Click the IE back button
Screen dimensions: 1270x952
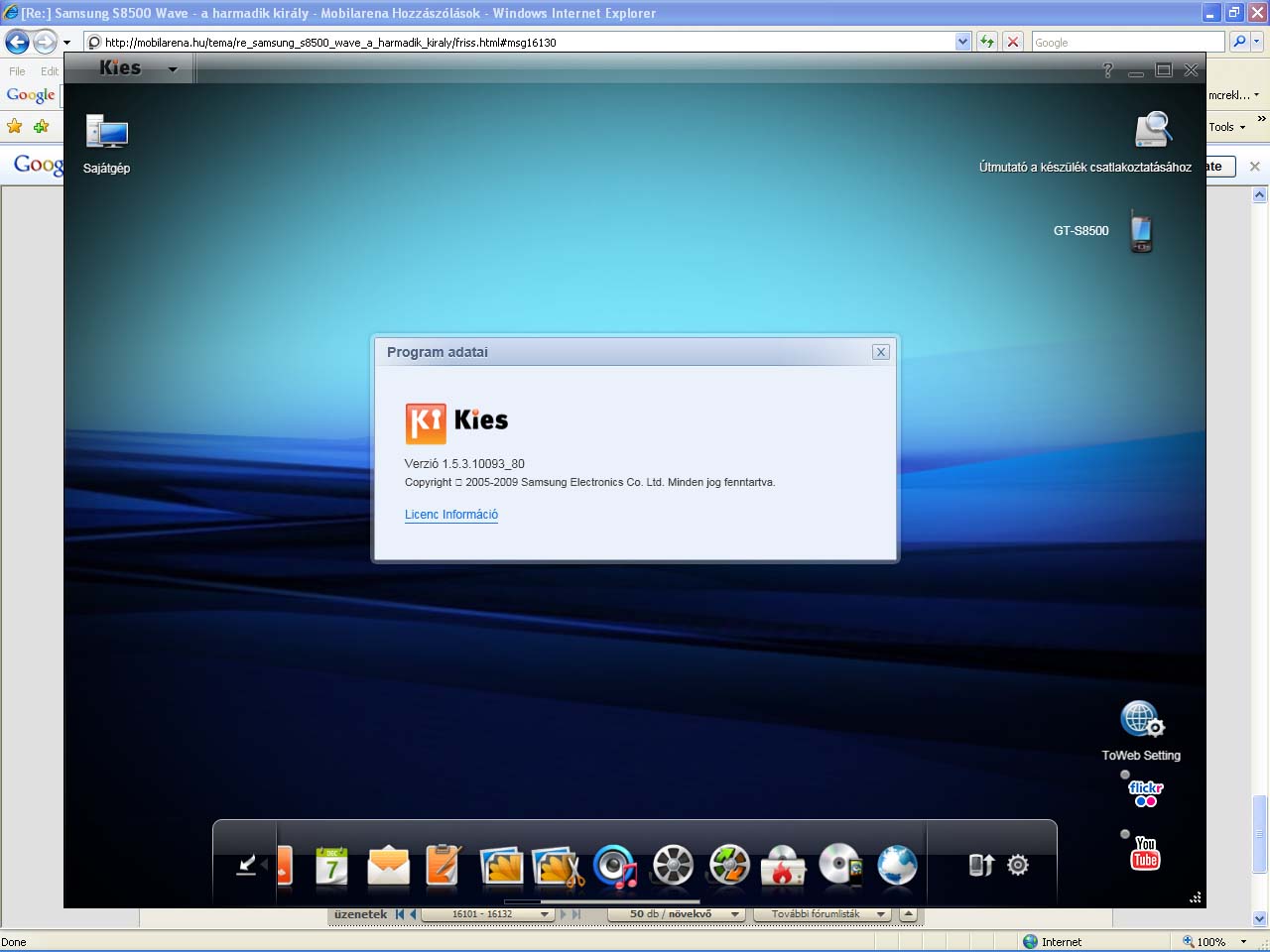[17, 42]
